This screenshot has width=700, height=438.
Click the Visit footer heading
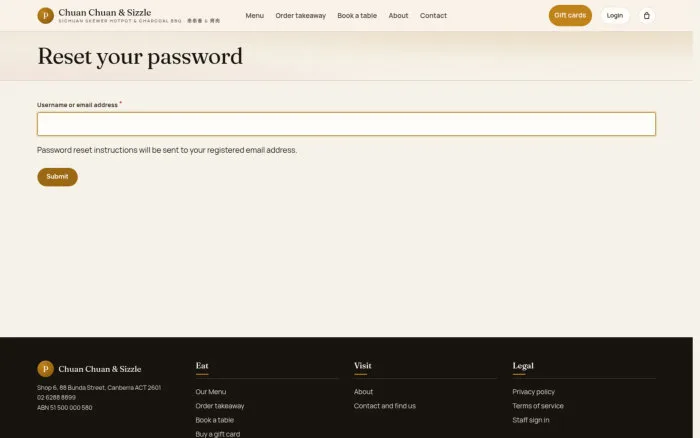pos(362,366)
